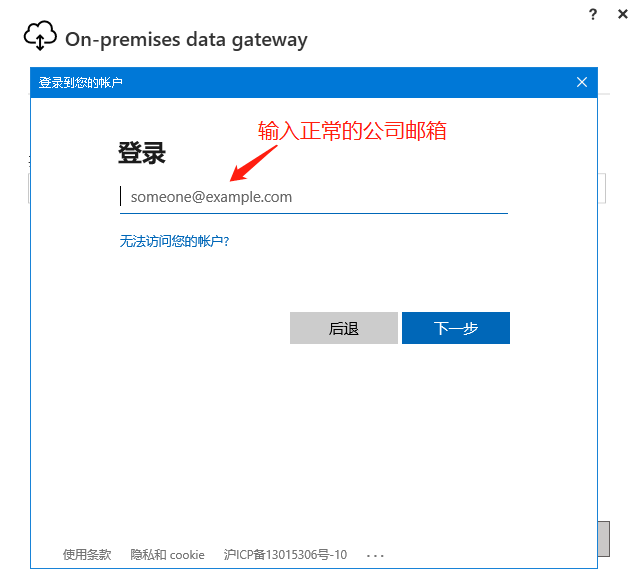Click the 下一步 next button
633x586 pixels.
tap(456, 328)
